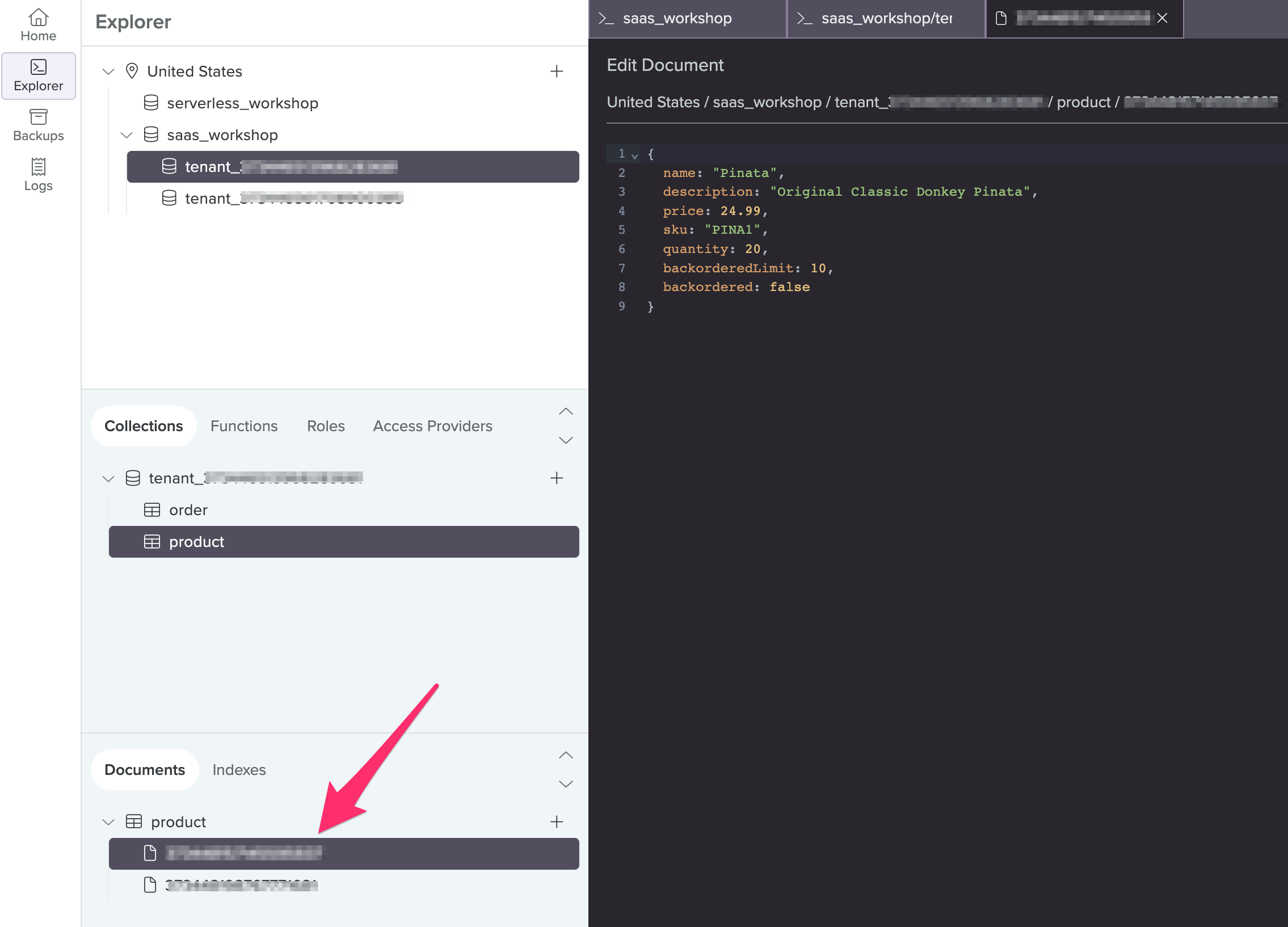Click product in breadcrumb path
Screen dimensions: 1288x927
[1083, 102]
